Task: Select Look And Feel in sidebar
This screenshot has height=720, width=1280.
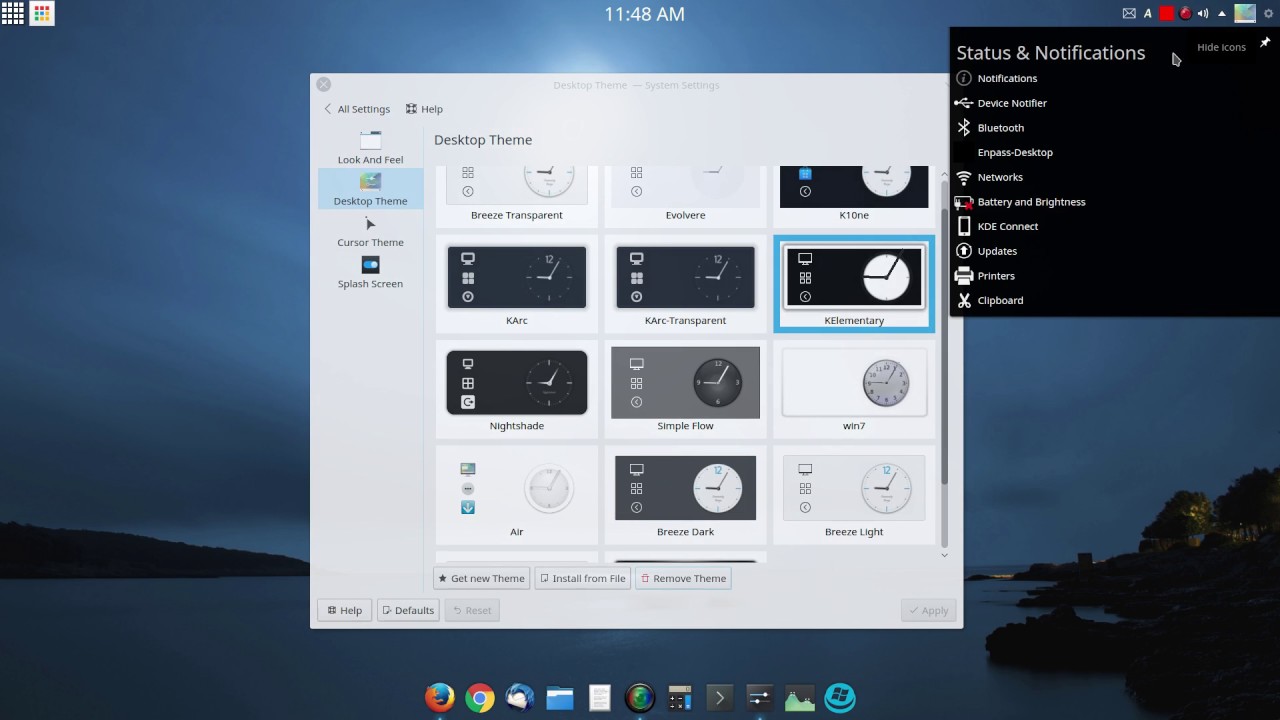Action: [x=370, y=147]
